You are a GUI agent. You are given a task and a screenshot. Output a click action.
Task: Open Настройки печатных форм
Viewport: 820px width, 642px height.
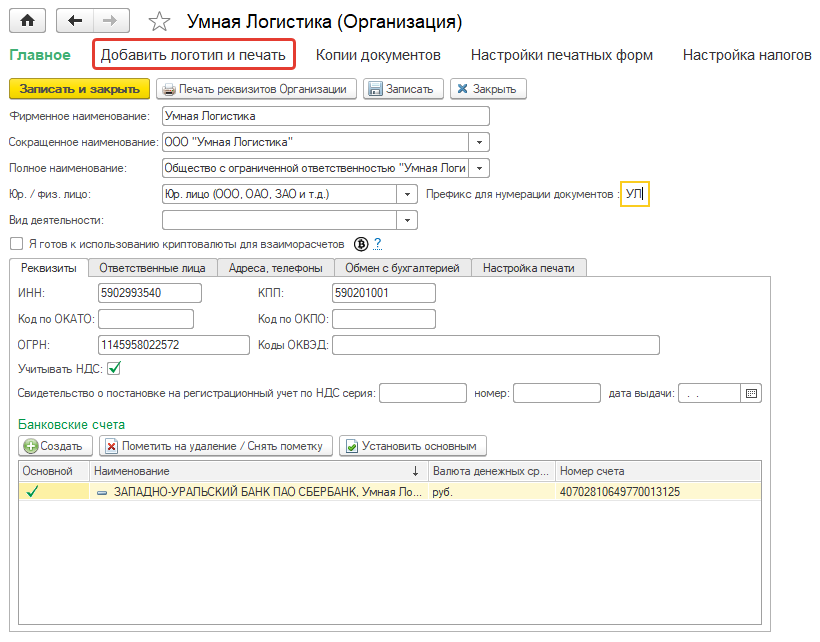click(x=562, y=55)
